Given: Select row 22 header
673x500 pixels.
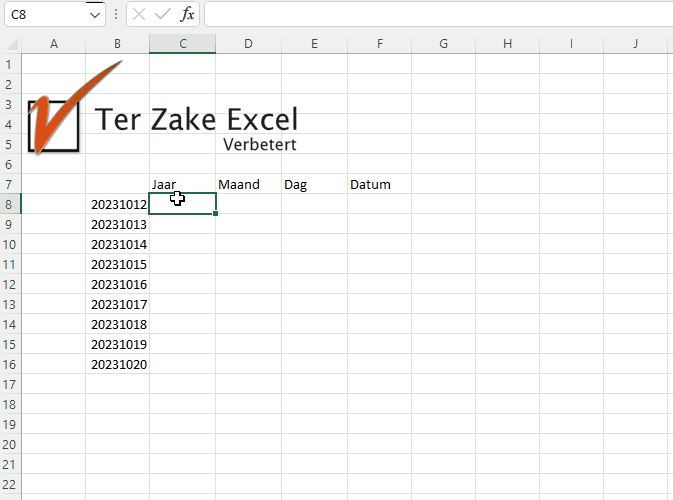Looking at the screenshot, I should (9, 485).
